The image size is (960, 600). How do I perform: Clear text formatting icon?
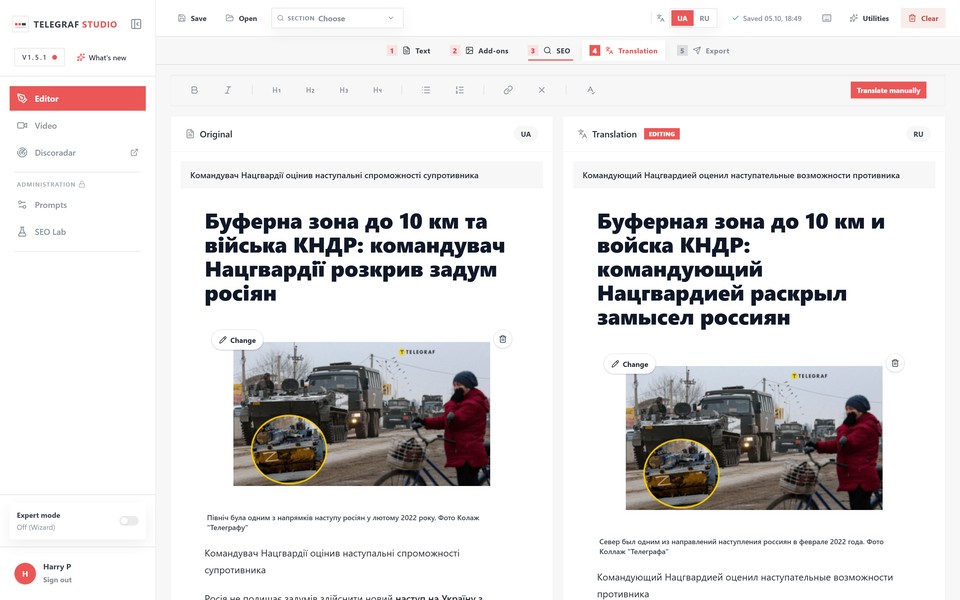[x=591, y=90]
